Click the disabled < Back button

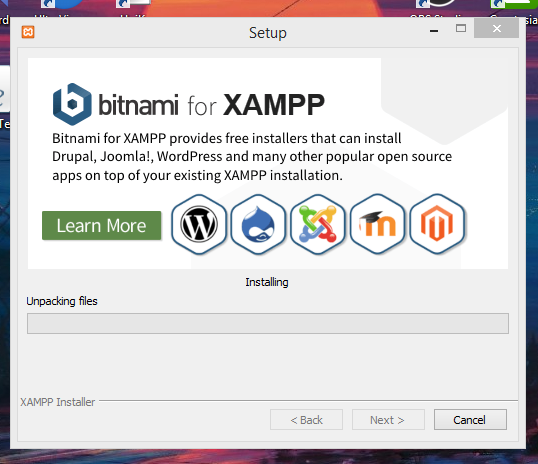306,419
